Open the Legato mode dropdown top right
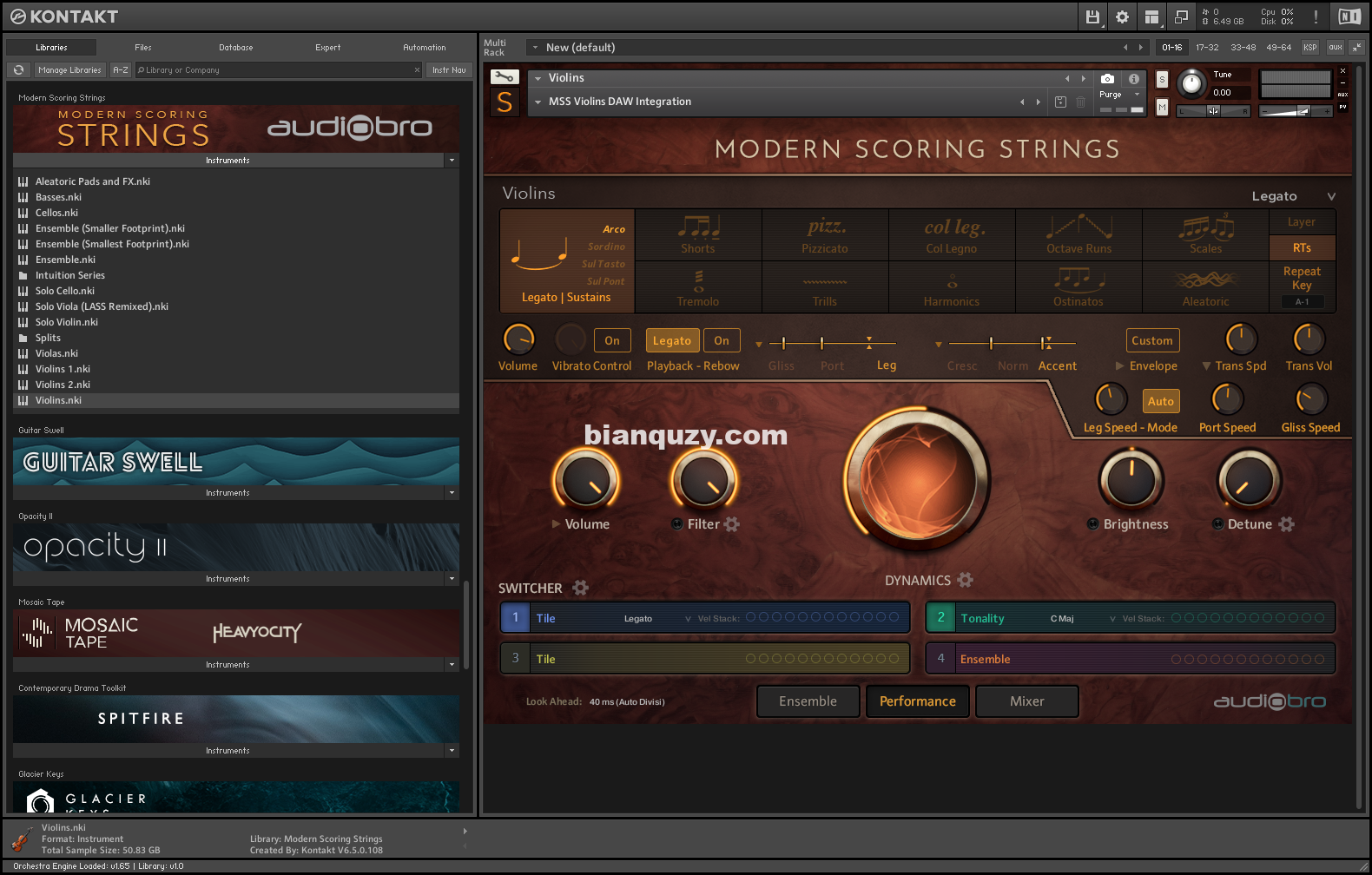1372x875 pixels. click(x=1293, y=196)
